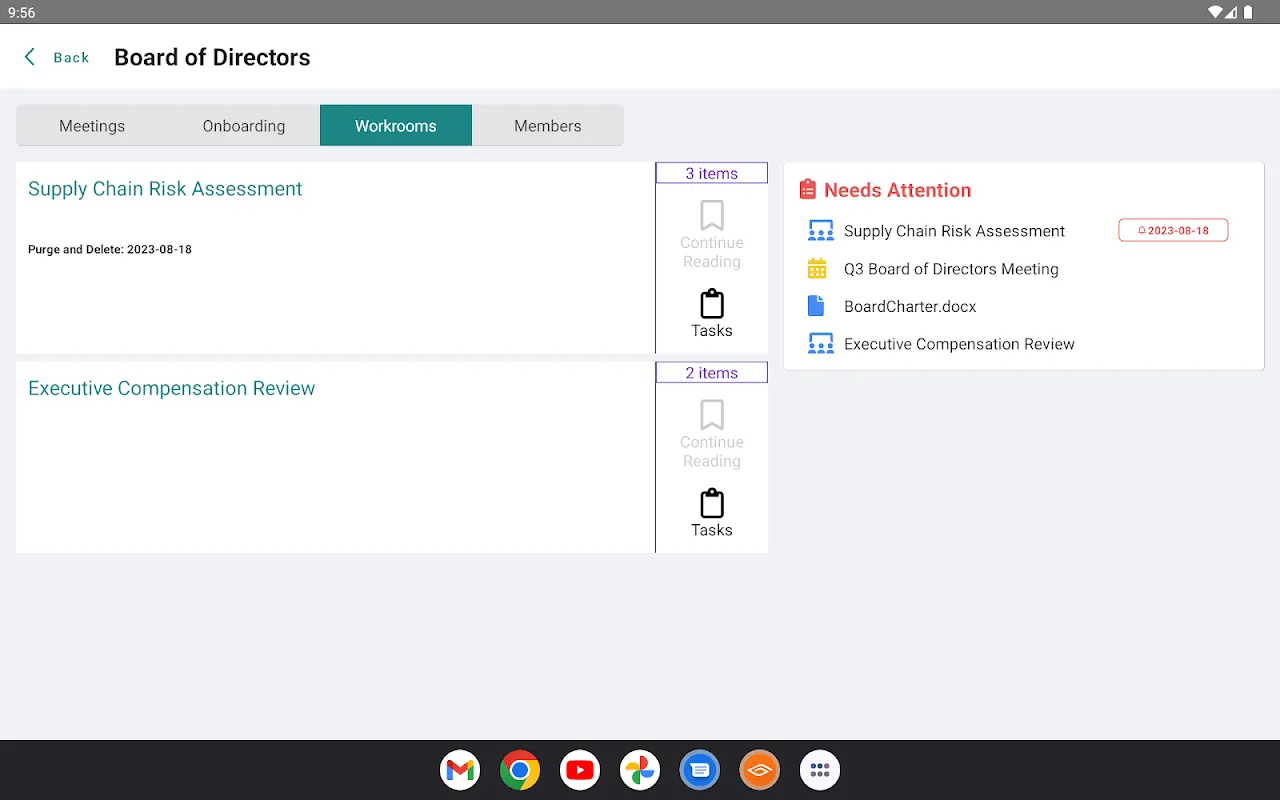The image size is (1280, 800).
Task: Click the Tasks label under Supply Chain card
Action: 712,331
